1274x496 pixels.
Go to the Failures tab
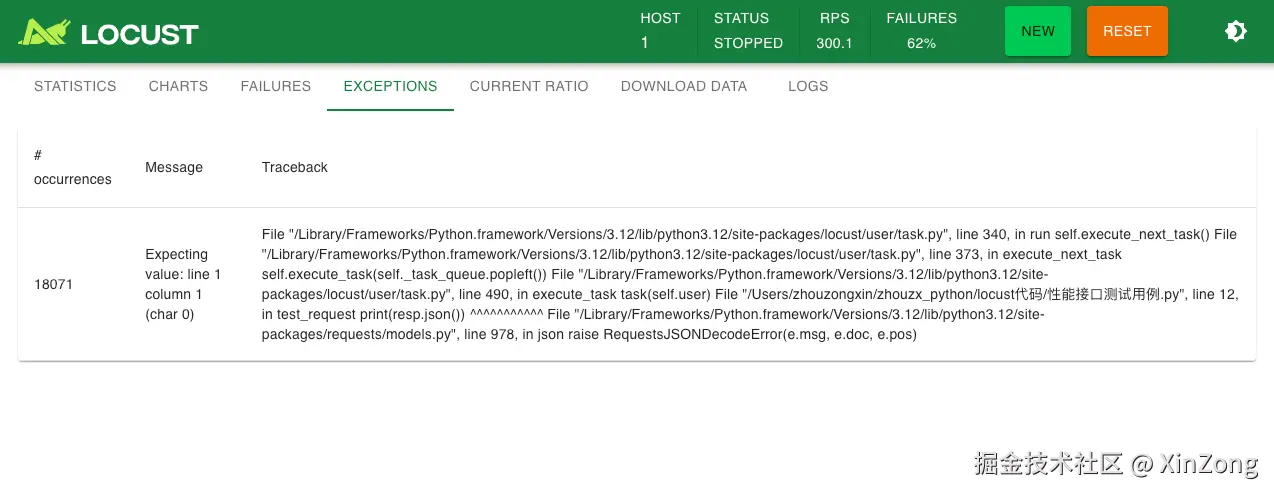(x=276, y=86)
